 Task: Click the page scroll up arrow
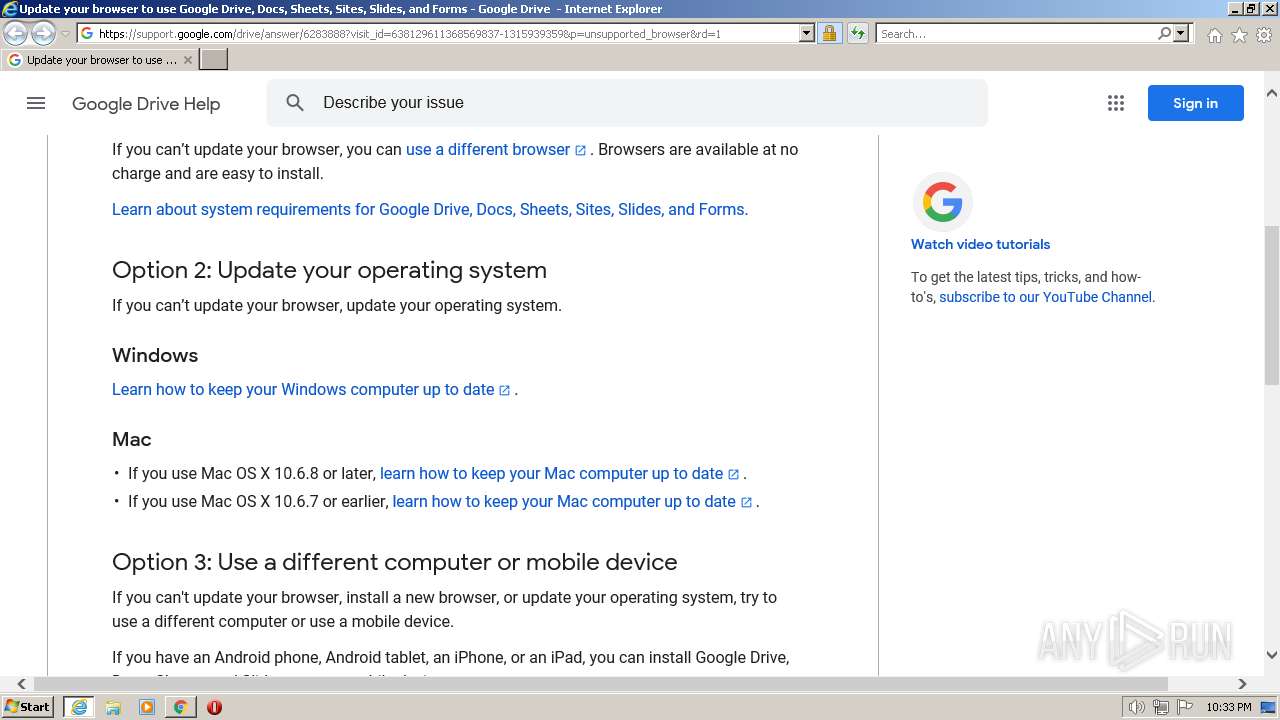pos(1272,93)
